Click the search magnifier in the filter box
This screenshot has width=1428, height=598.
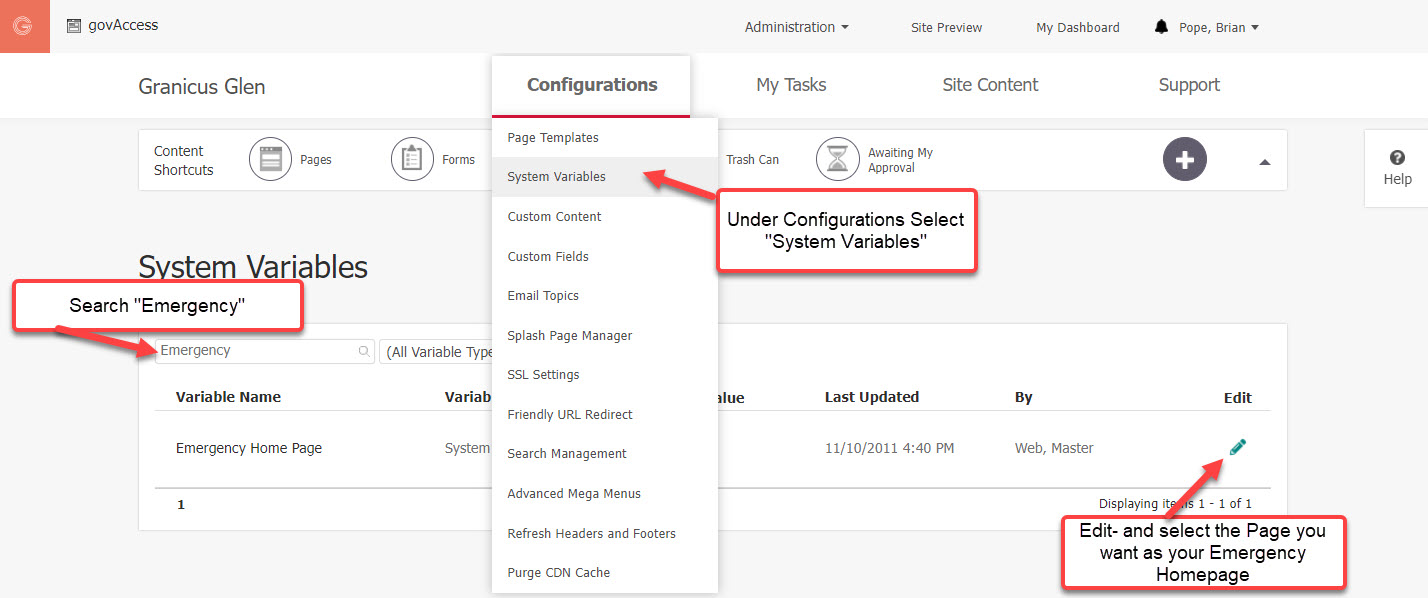tap(364, 352)
